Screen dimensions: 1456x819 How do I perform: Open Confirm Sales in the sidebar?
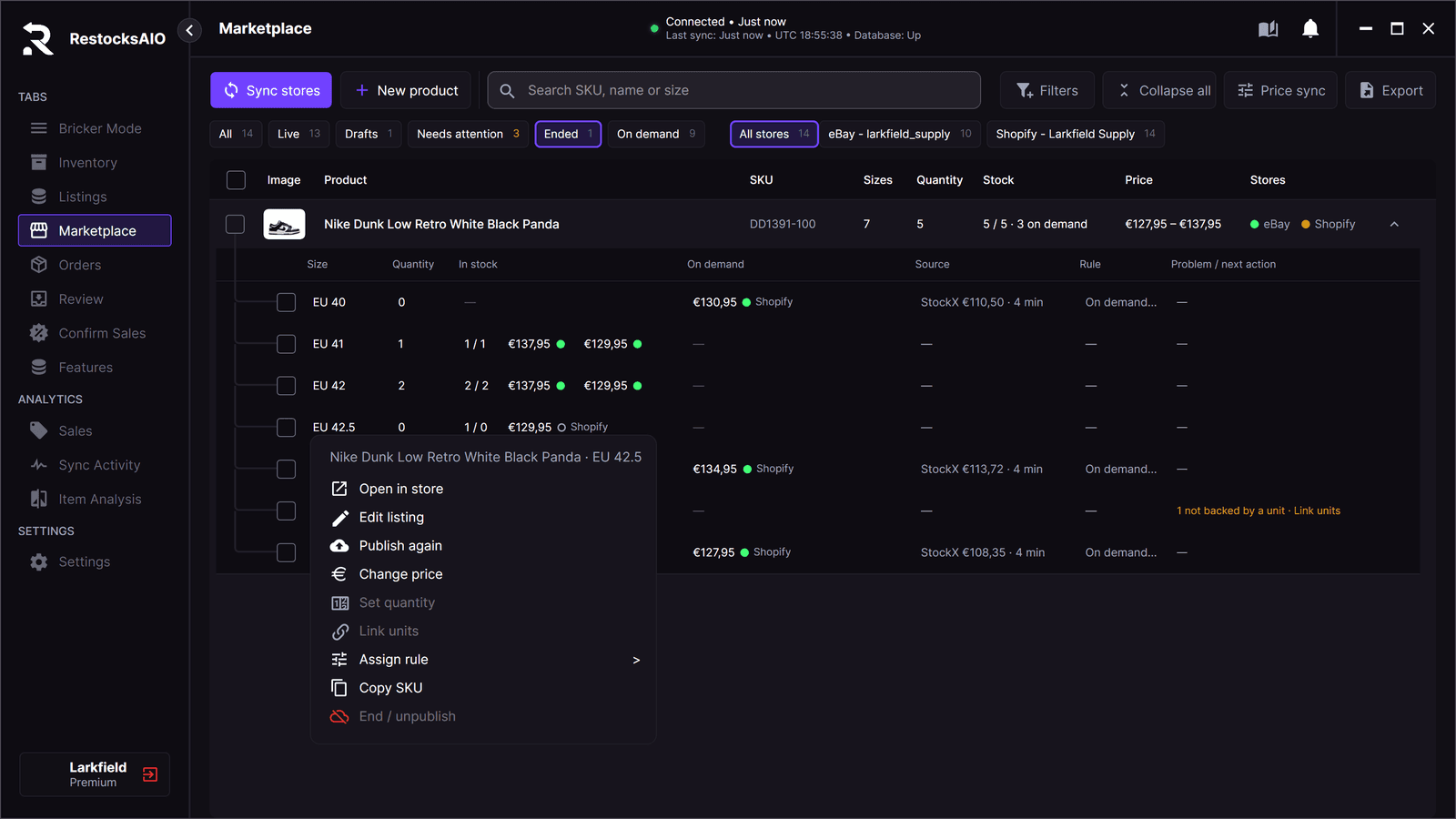coord(95,333)
